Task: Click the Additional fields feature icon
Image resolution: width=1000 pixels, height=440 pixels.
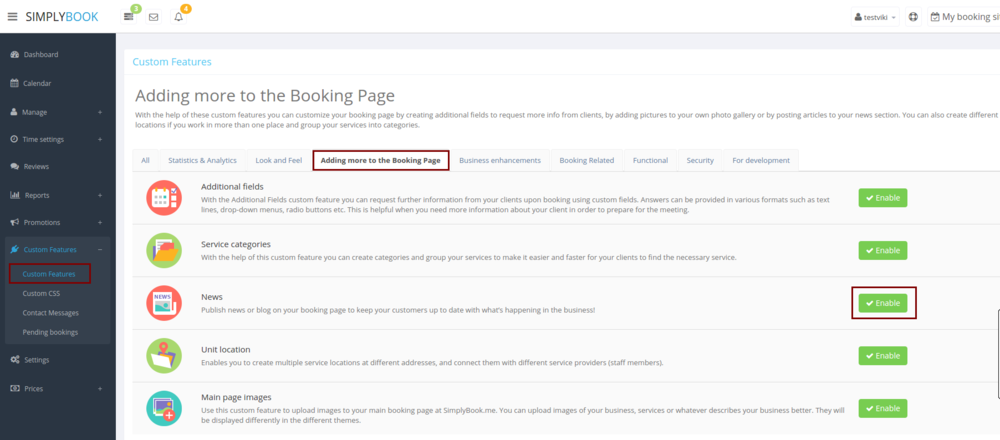Action: point(163,198)
